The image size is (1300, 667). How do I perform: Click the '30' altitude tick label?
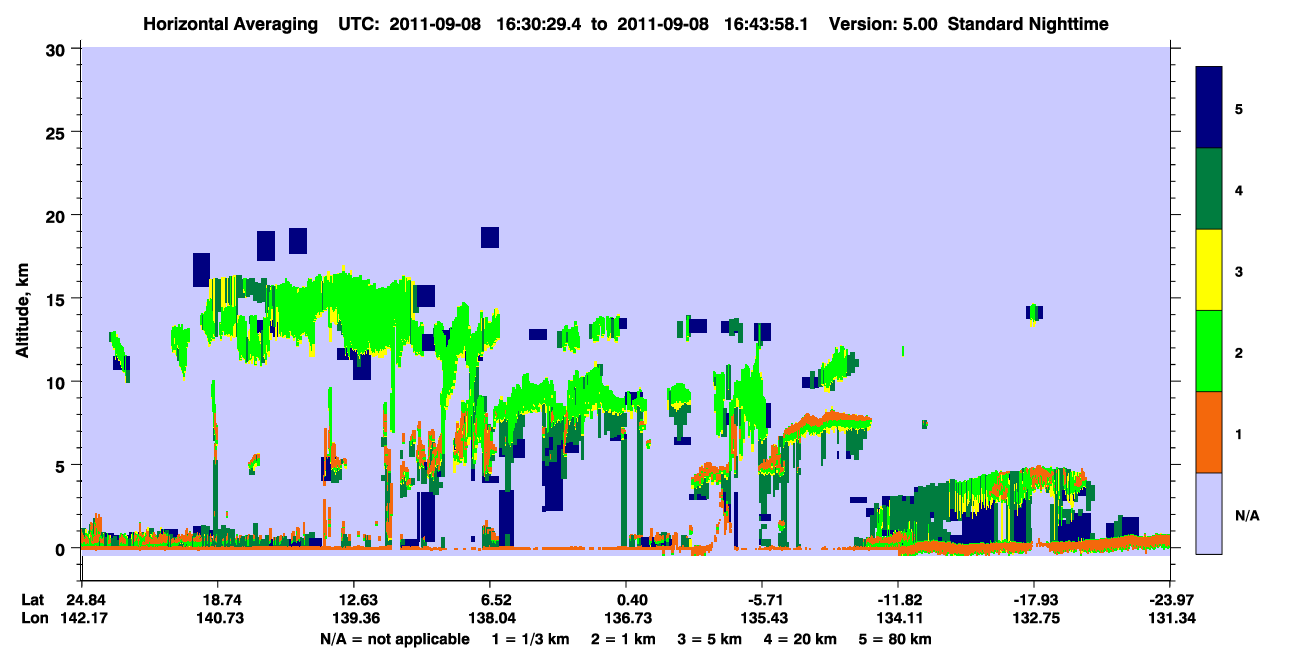(58, 49)
